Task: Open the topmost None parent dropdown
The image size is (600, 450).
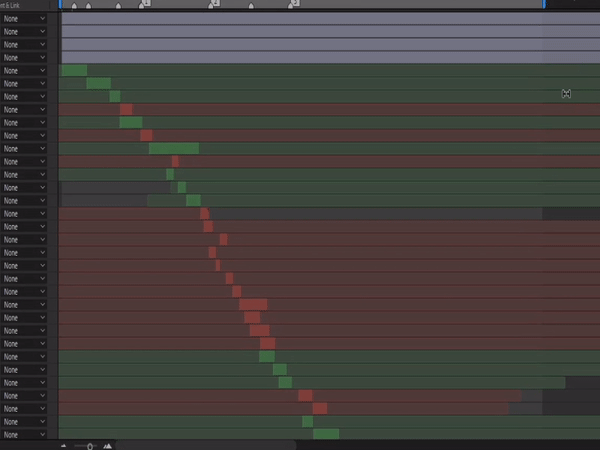Action: coord(24,19)
